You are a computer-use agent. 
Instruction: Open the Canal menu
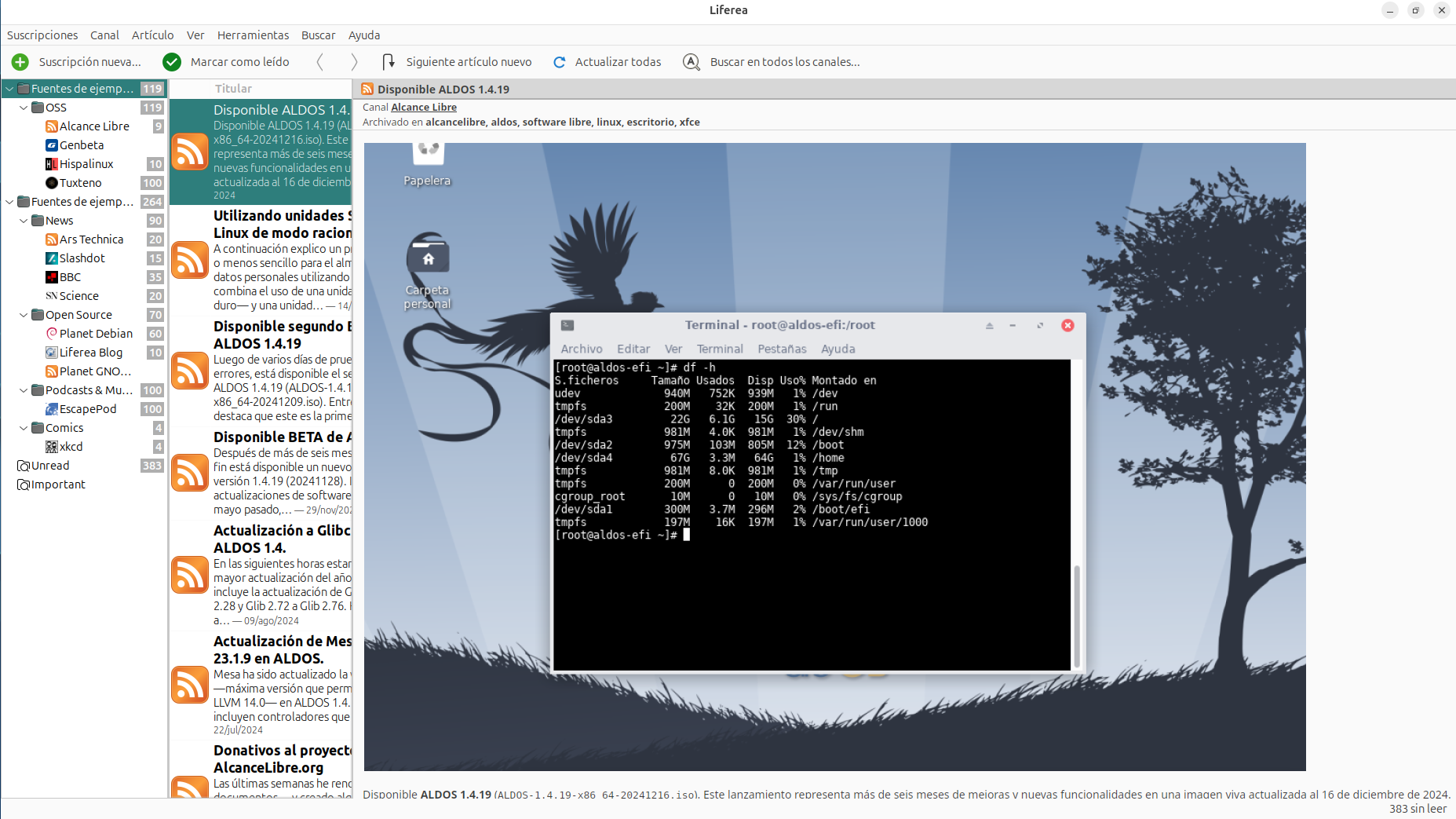(x=104, y=35)
